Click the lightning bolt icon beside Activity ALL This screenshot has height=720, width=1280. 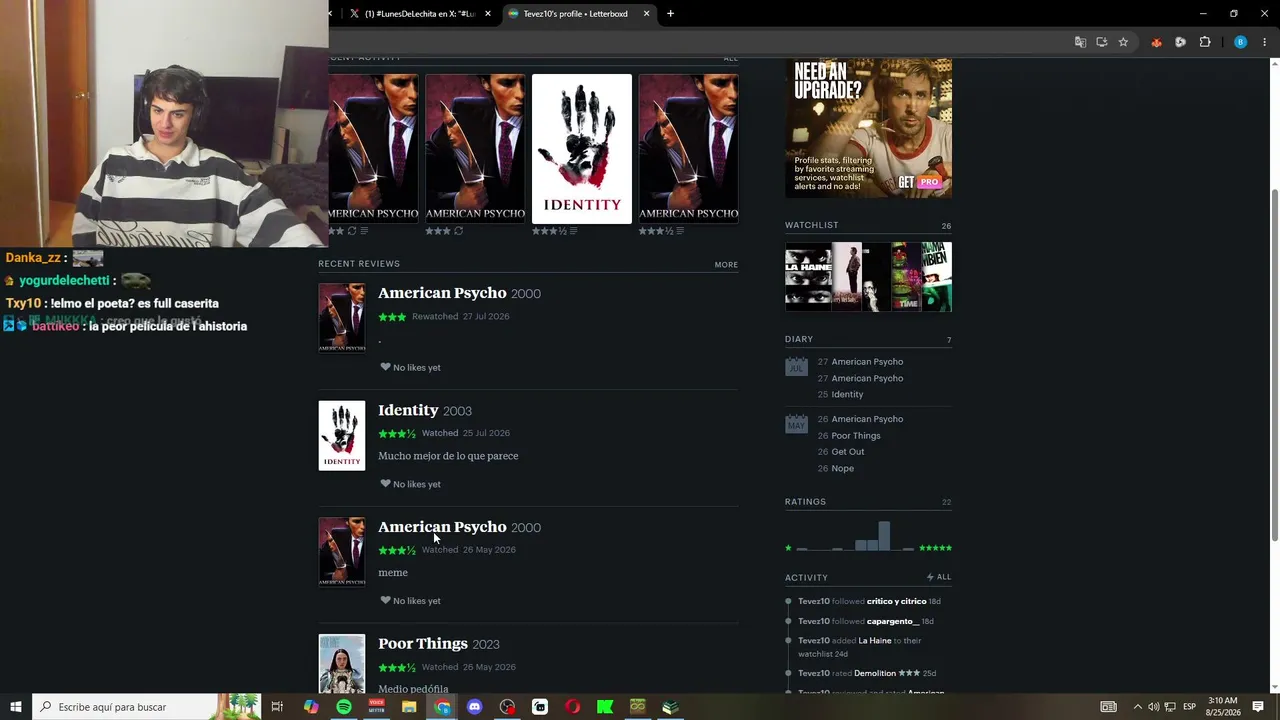coord(930,577)
